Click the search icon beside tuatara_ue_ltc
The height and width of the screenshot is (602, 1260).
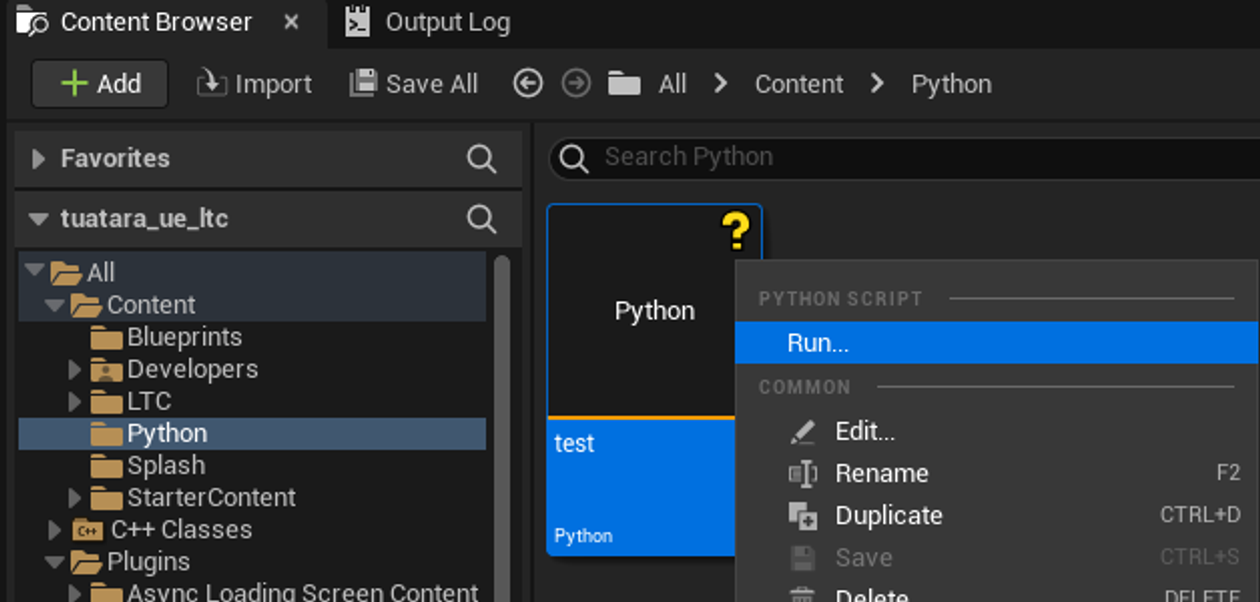click(481, 219)
